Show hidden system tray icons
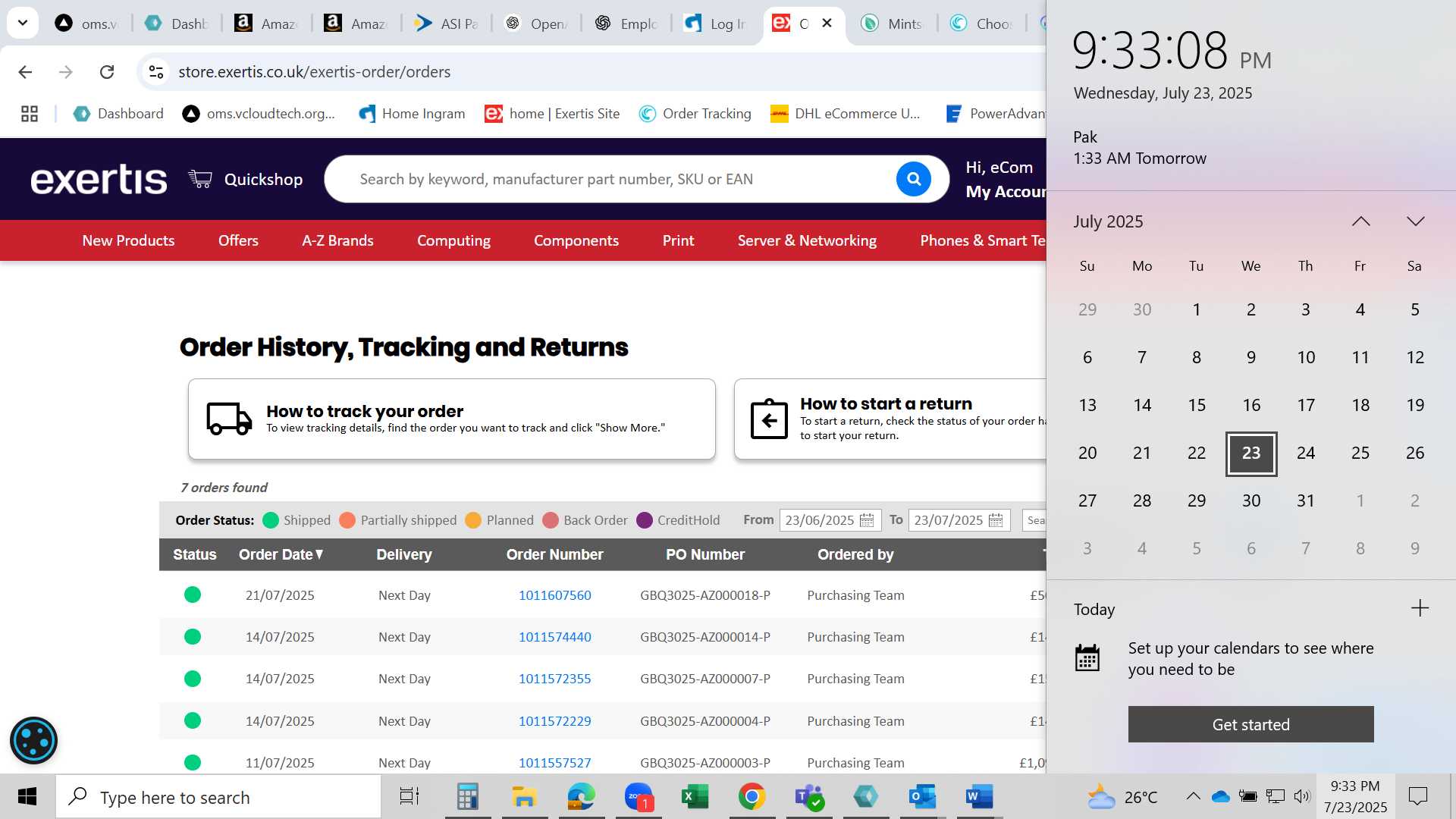The image size is (1456, 819). [1193, 796]
